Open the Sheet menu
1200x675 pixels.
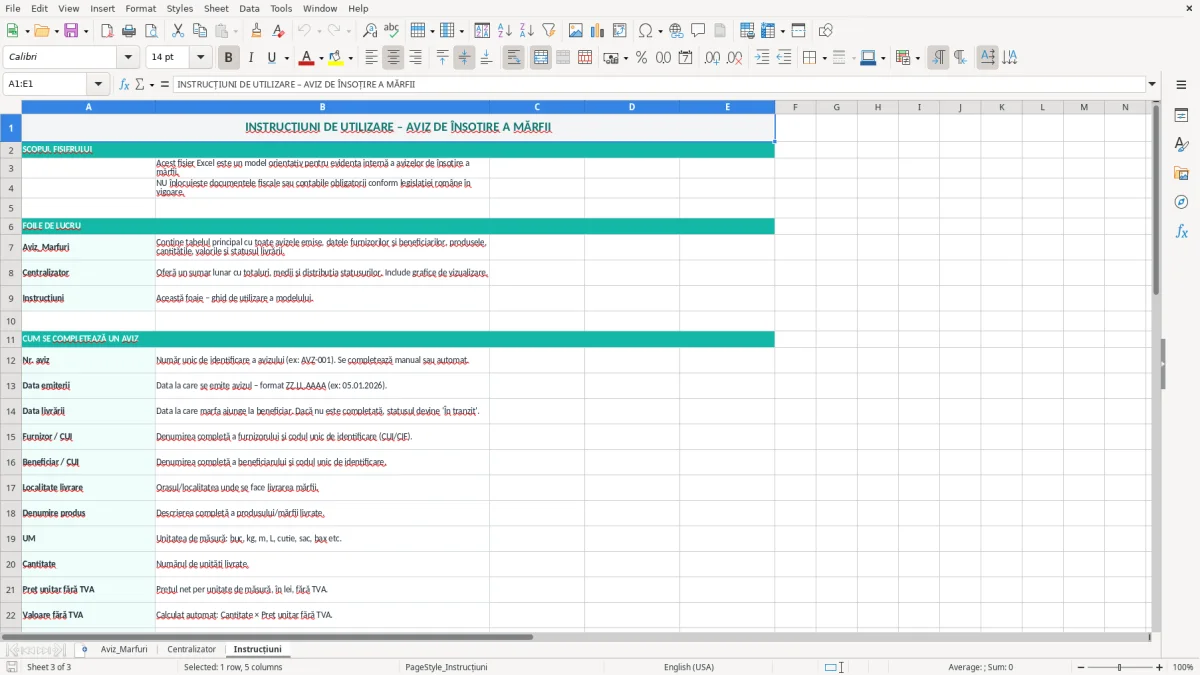pyautogui.click(x=216, y=8)
